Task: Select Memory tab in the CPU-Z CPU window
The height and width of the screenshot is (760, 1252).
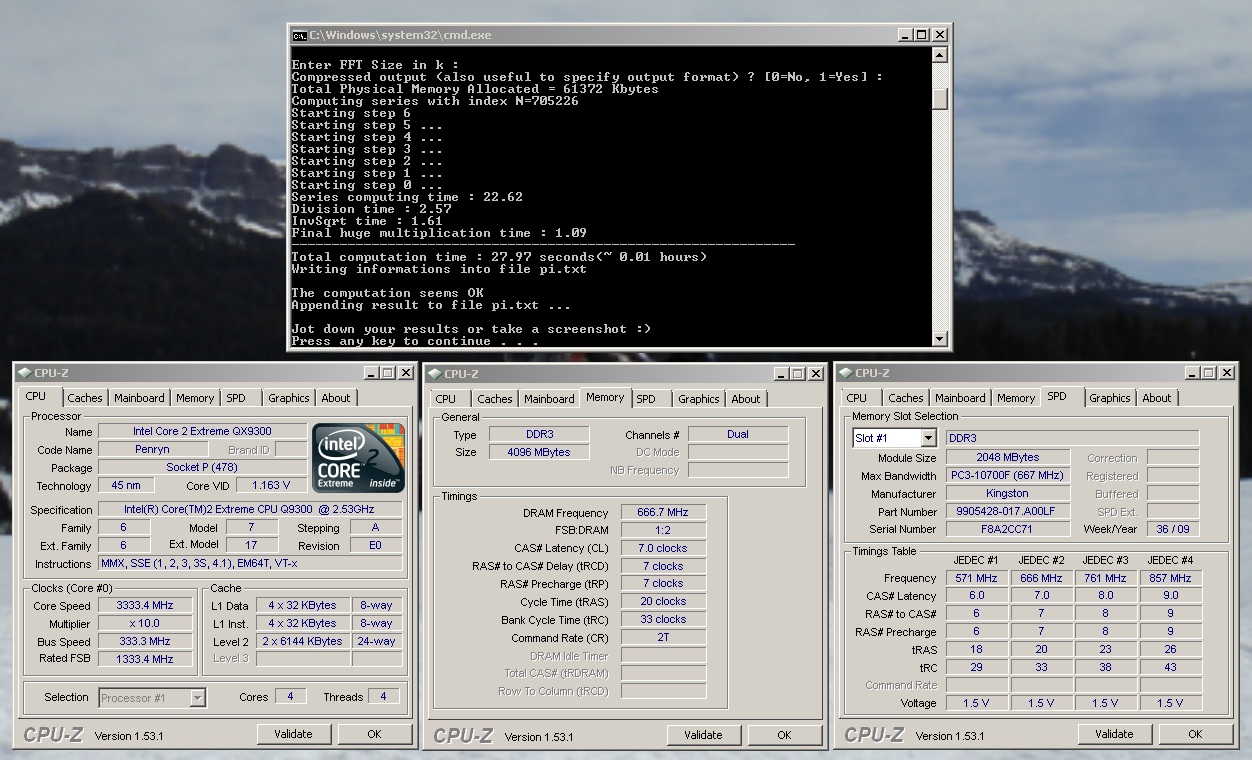Action: [195, 398]
